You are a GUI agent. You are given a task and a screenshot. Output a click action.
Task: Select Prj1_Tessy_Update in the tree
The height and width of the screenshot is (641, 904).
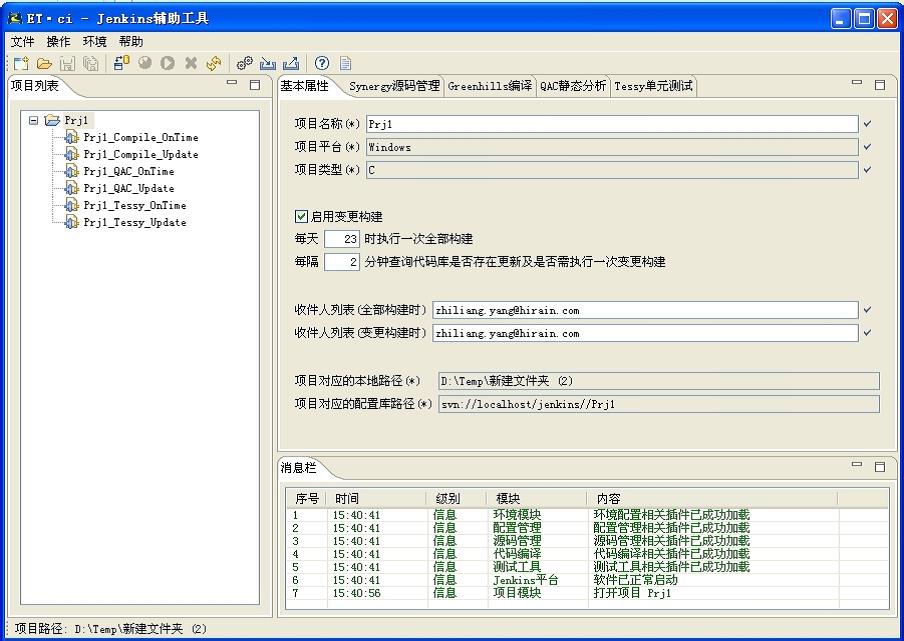(x=135, y=223)
